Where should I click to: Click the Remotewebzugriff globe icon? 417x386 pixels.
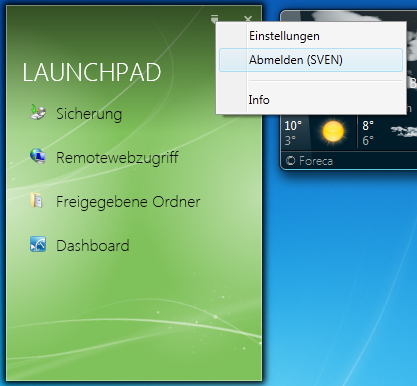click(38, 156)
